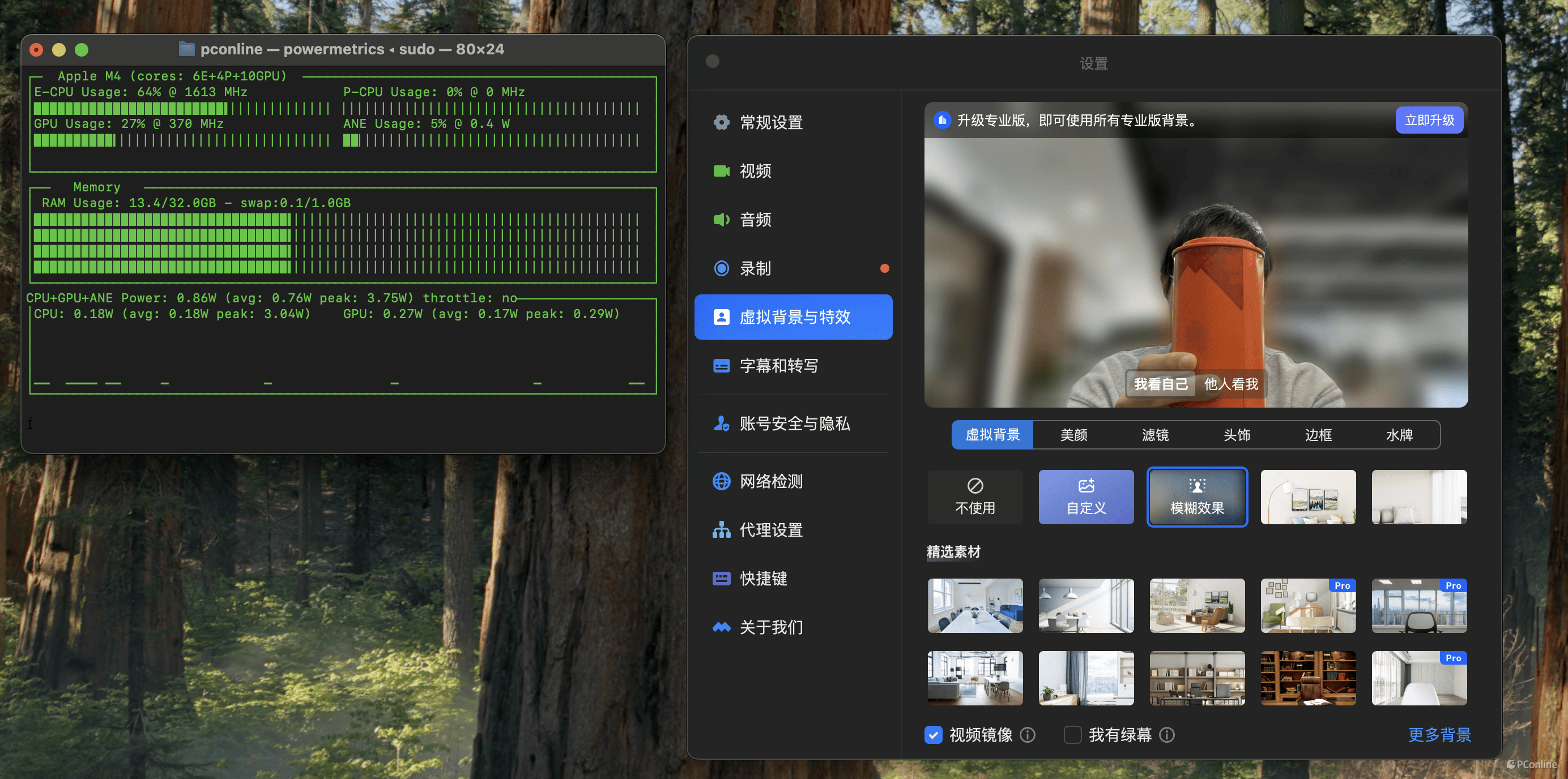This screenshot has height=779, width=1568.
Task: Uncheck the 视频镜像 checkbox
Action: point(933,735)
